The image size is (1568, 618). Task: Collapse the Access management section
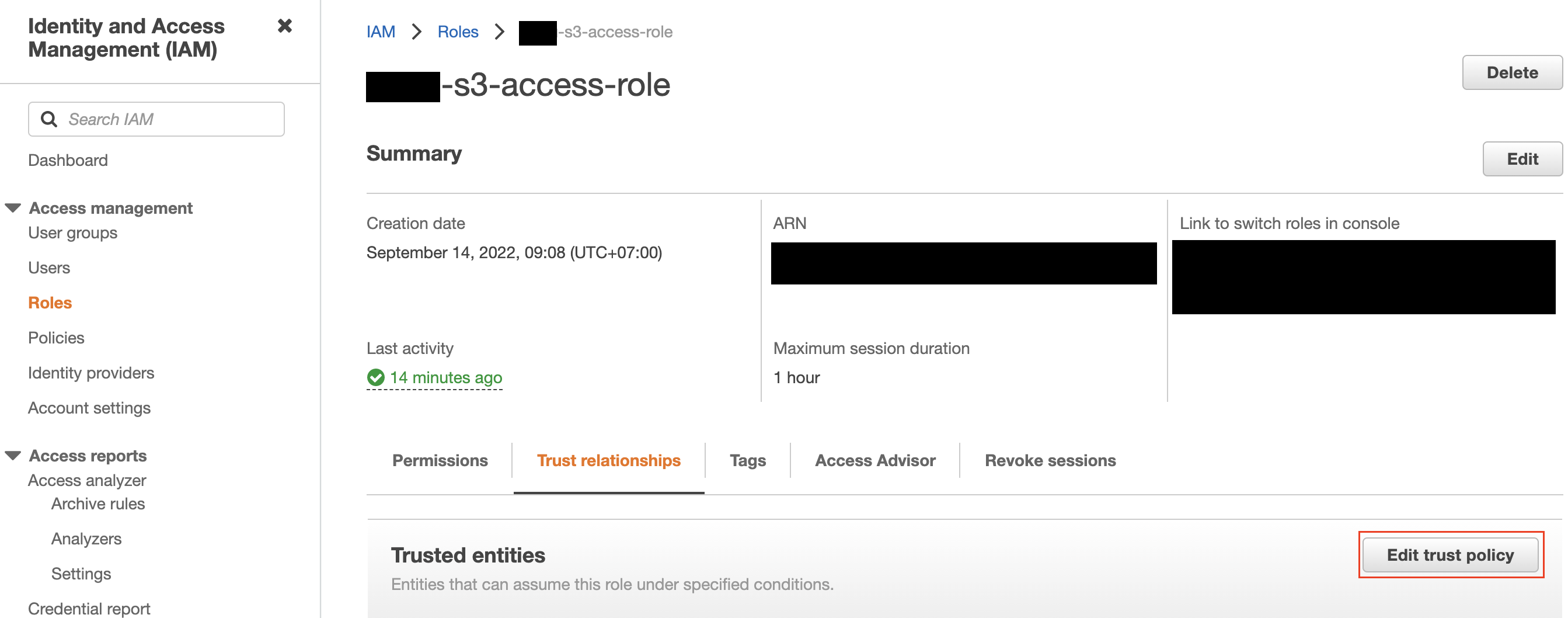[13, 208]
